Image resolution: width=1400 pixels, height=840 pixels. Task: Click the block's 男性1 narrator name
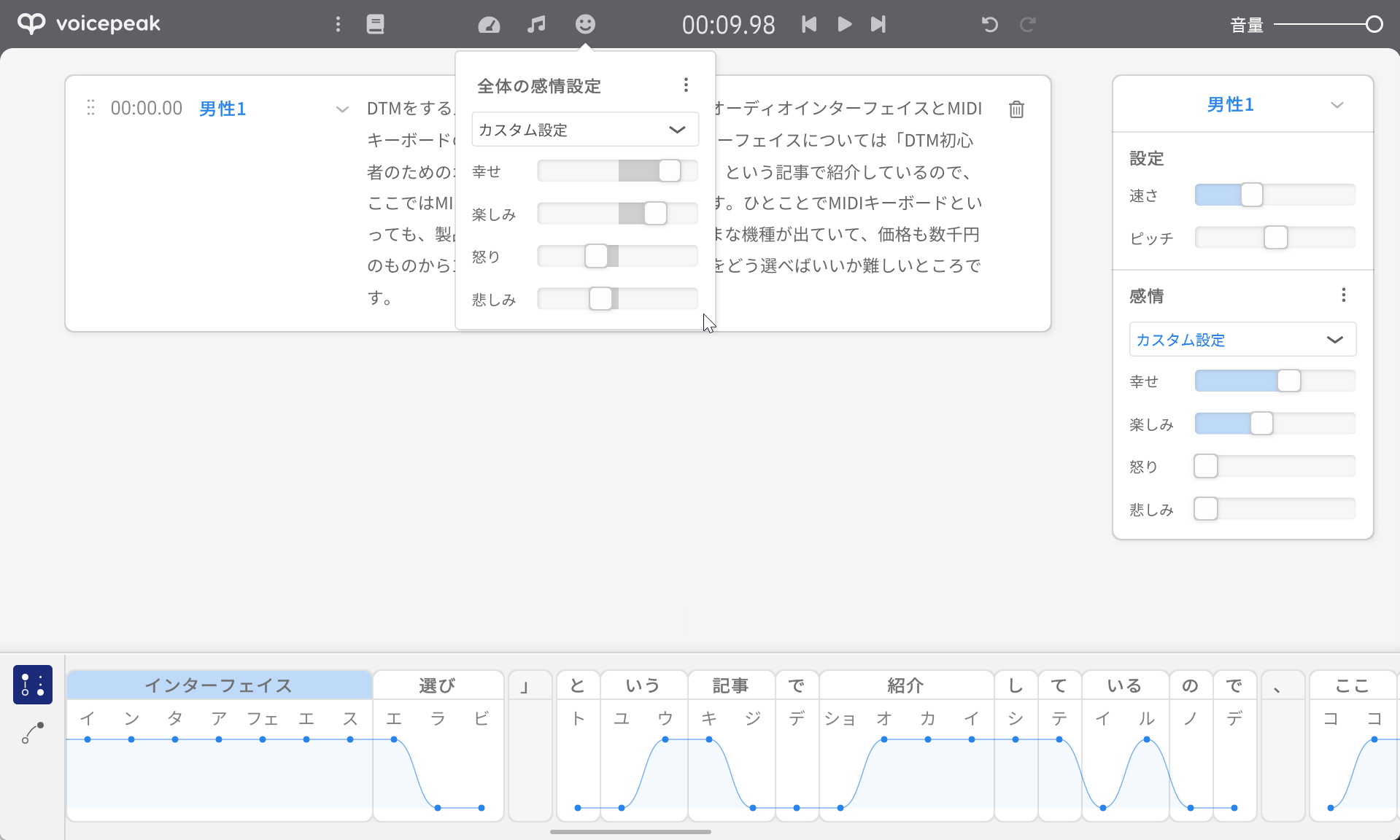coord(223,109)
